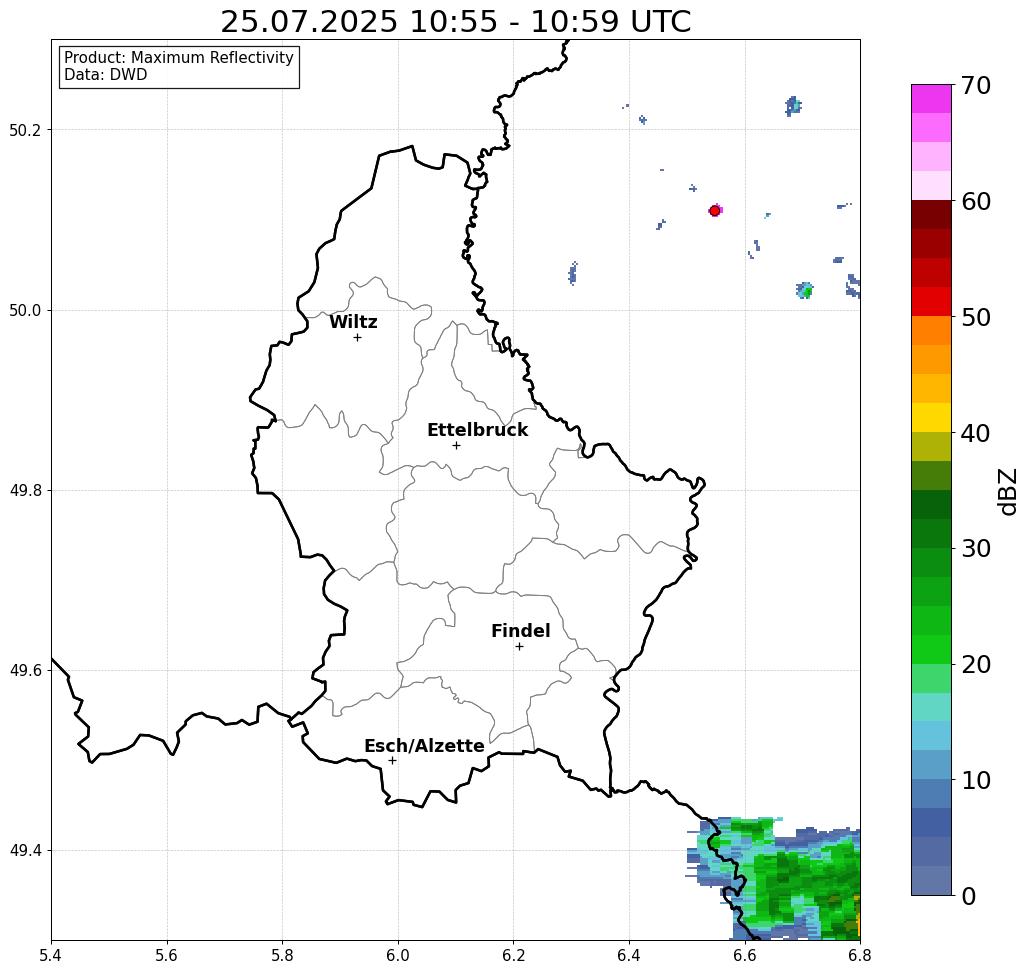Click the 60 label on the colorbar

[975, 201]
